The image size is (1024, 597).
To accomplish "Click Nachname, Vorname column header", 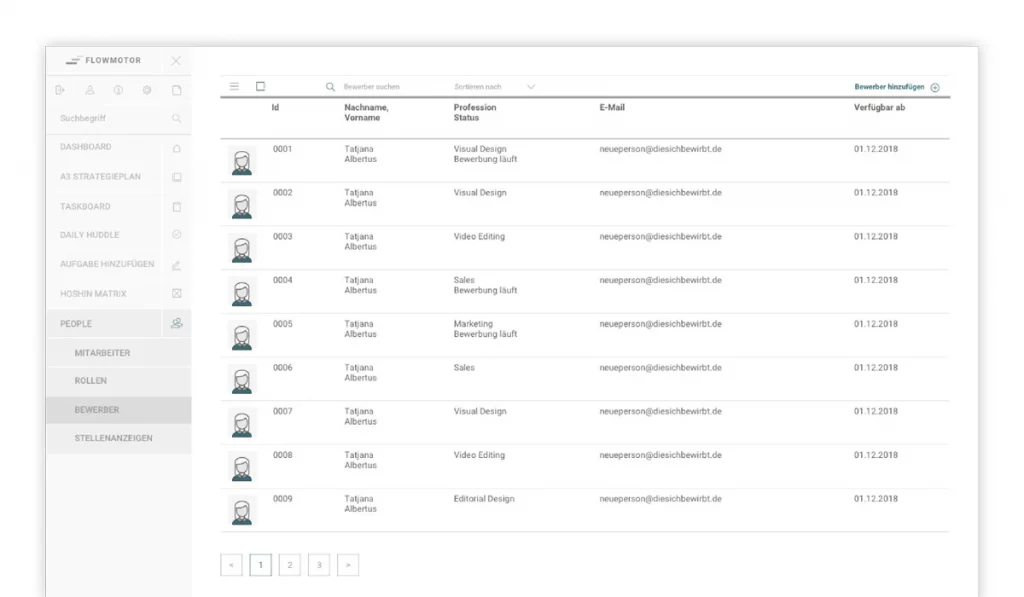I will (x=366, y=112).
